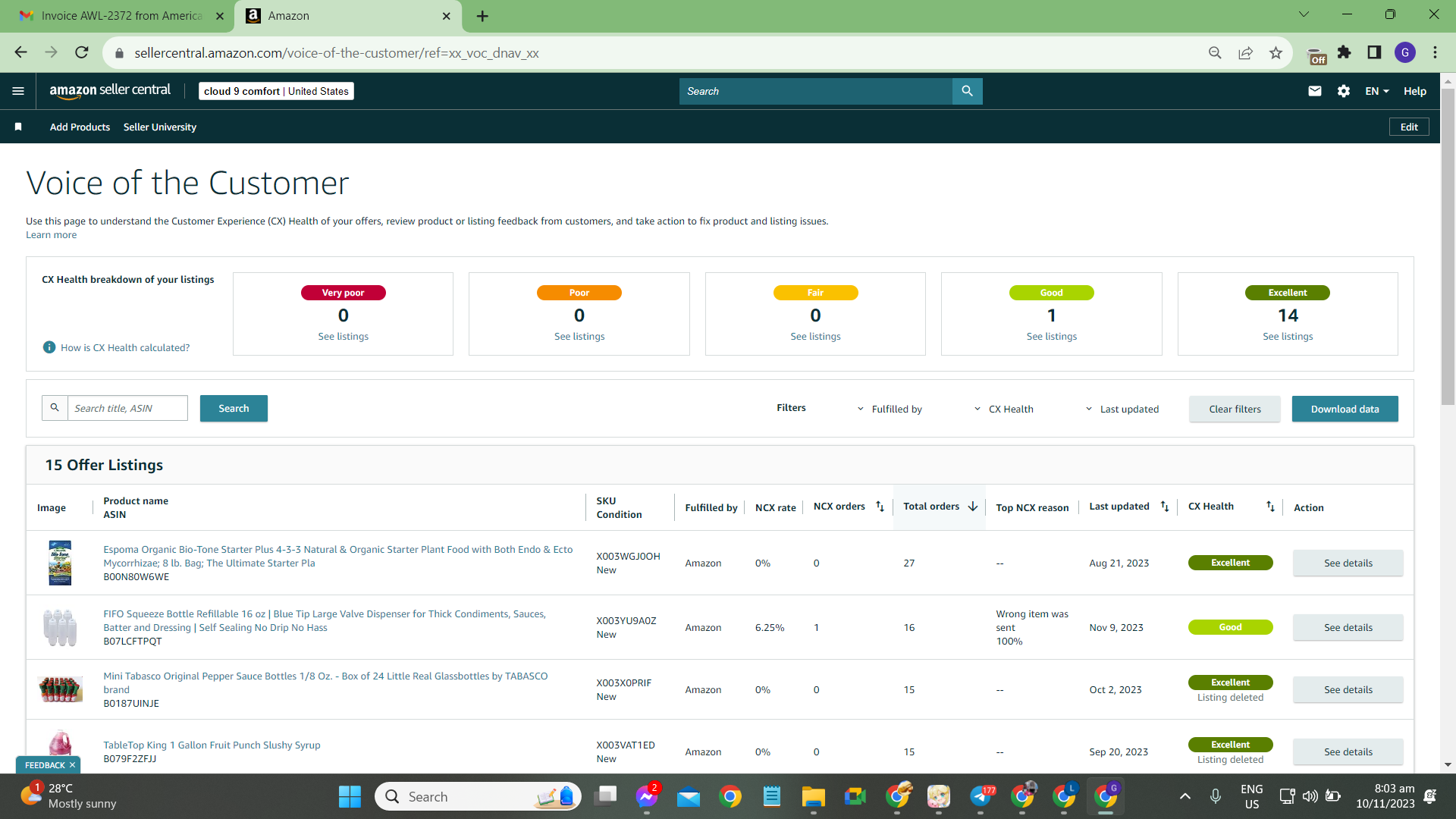See listings under Very poor
This screenshot has width=1456, height=819.
[343, 336]
